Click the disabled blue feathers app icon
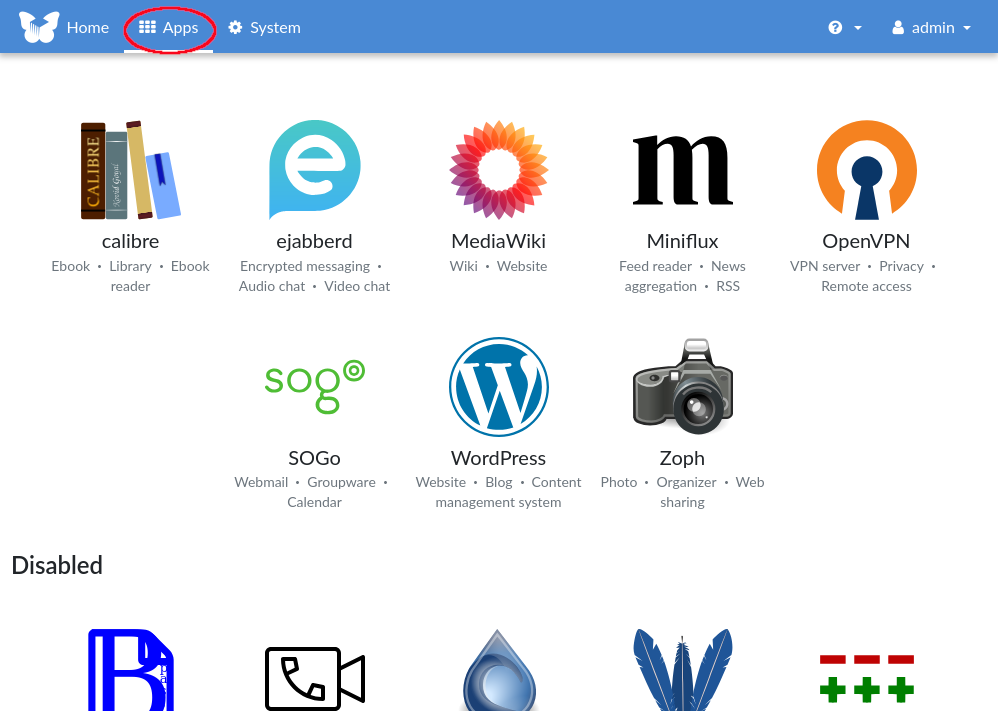Screen dimensions: 998x711 coord(682,670)
